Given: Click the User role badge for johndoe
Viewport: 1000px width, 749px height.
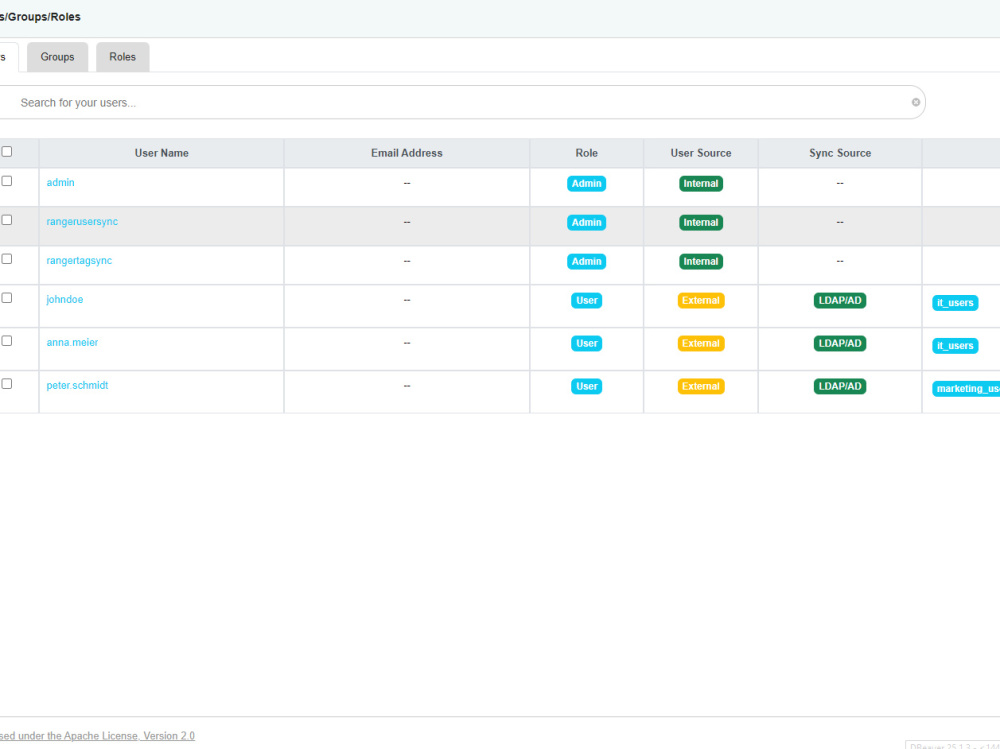Looking at the screenshot, I should tap(587, 300).
